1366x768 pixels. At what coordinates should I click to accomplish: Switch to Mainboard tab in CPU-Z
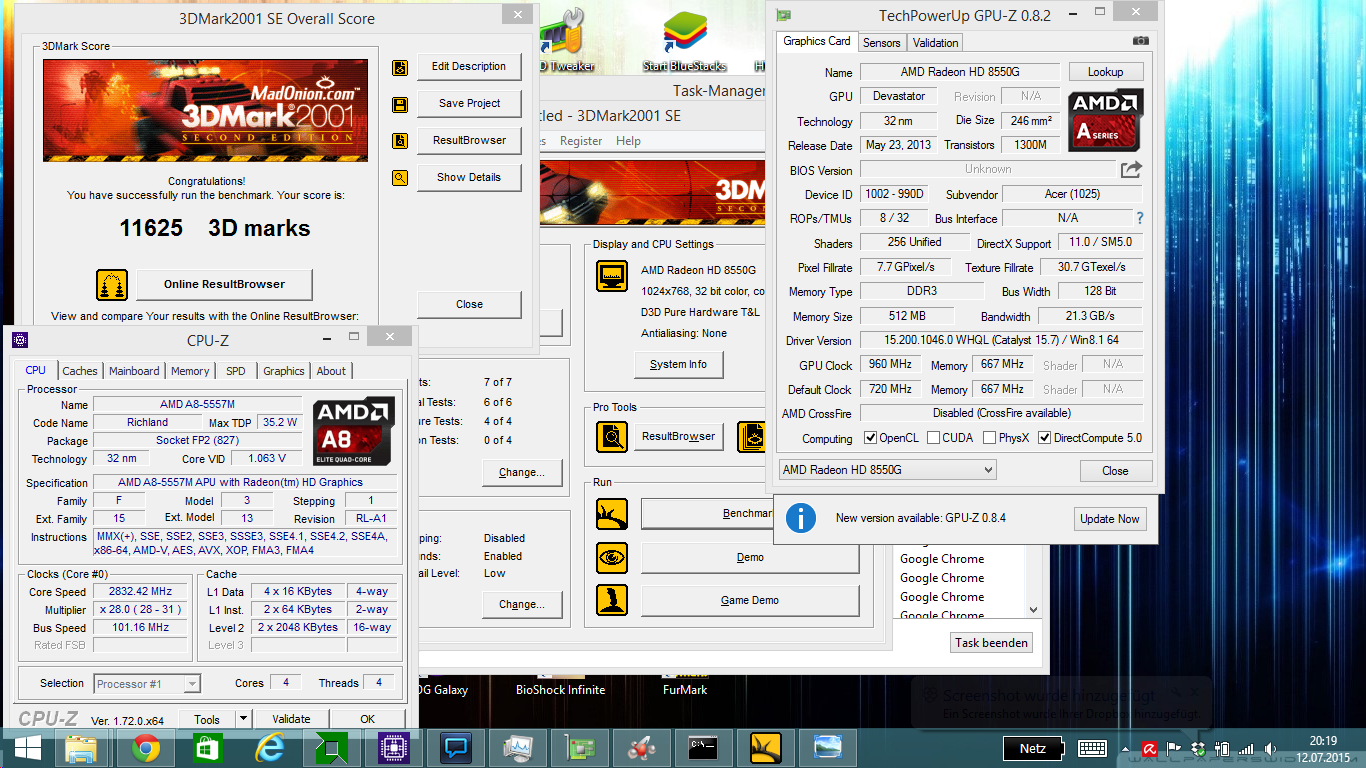click(x=134, y=371)
